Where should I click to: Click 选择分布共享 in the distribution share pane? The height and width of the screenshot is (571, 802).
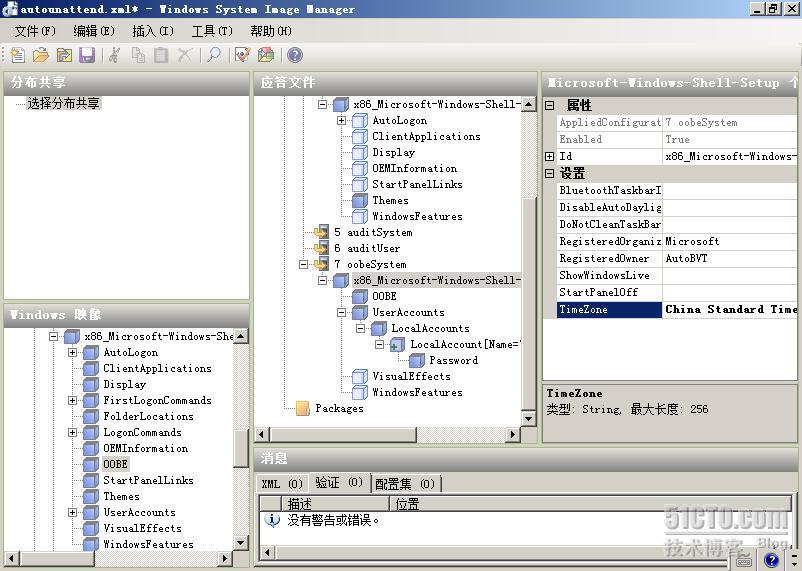click(63, 103)
